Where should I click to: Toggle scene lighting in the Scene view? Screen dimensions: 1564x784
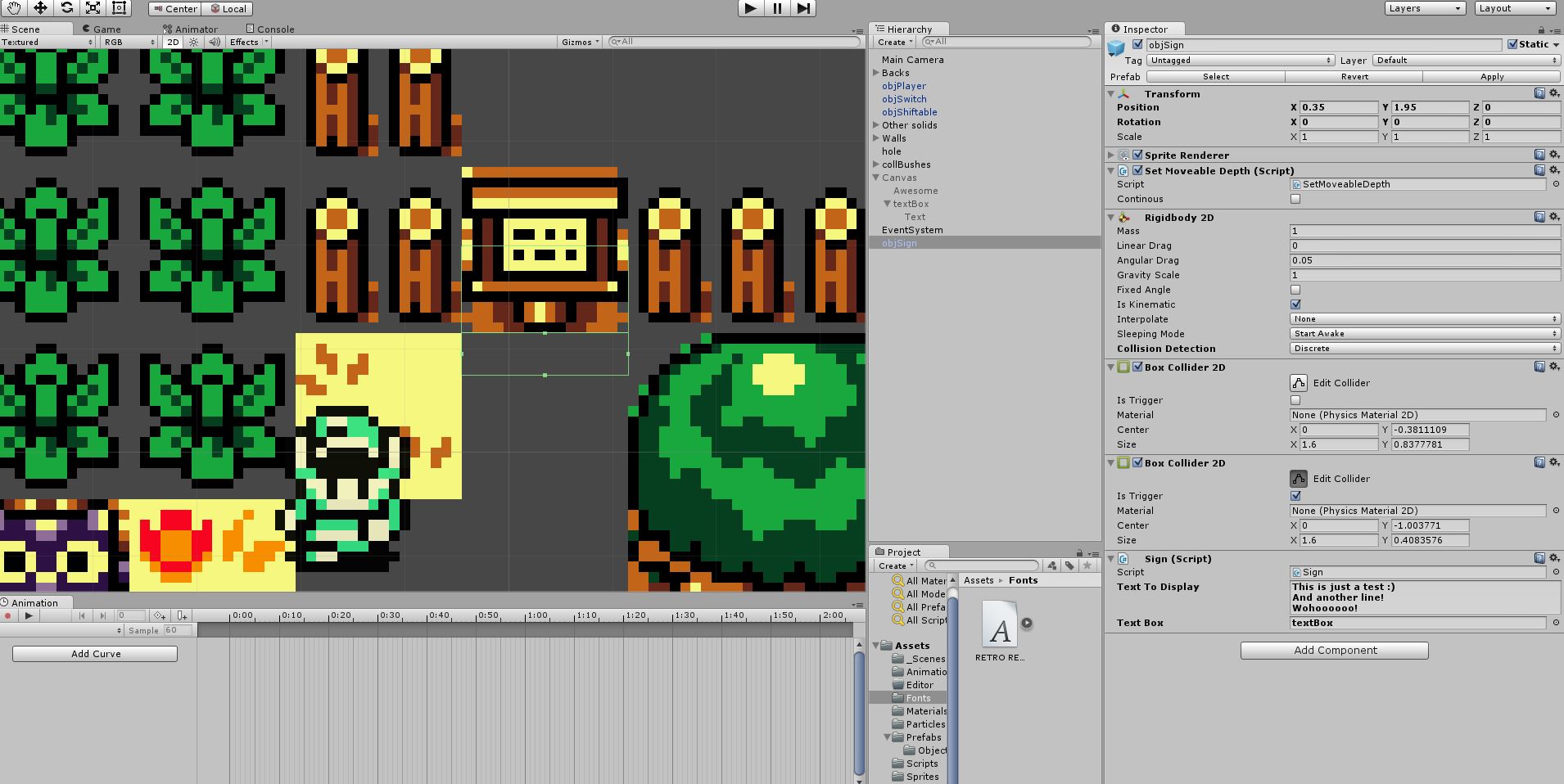point(193,42)
